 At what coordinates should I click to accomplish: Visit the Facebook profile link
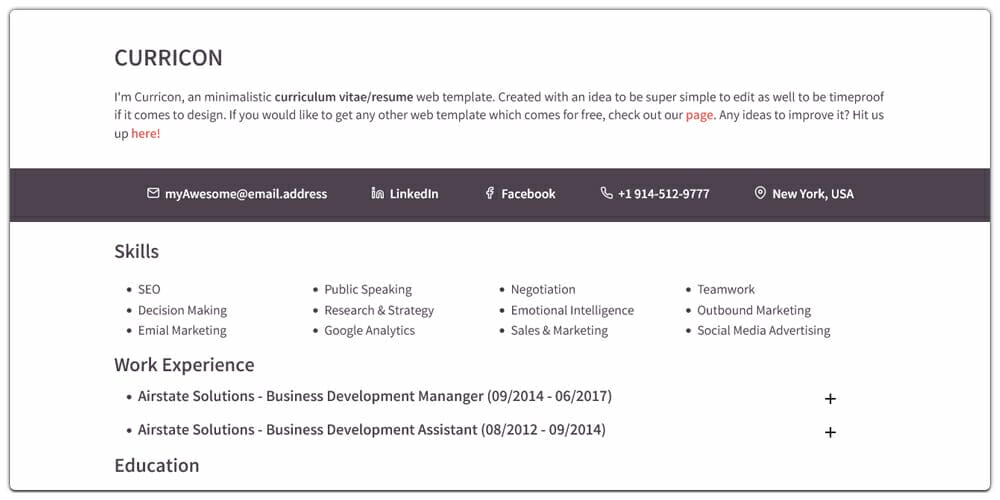[528, 194]
